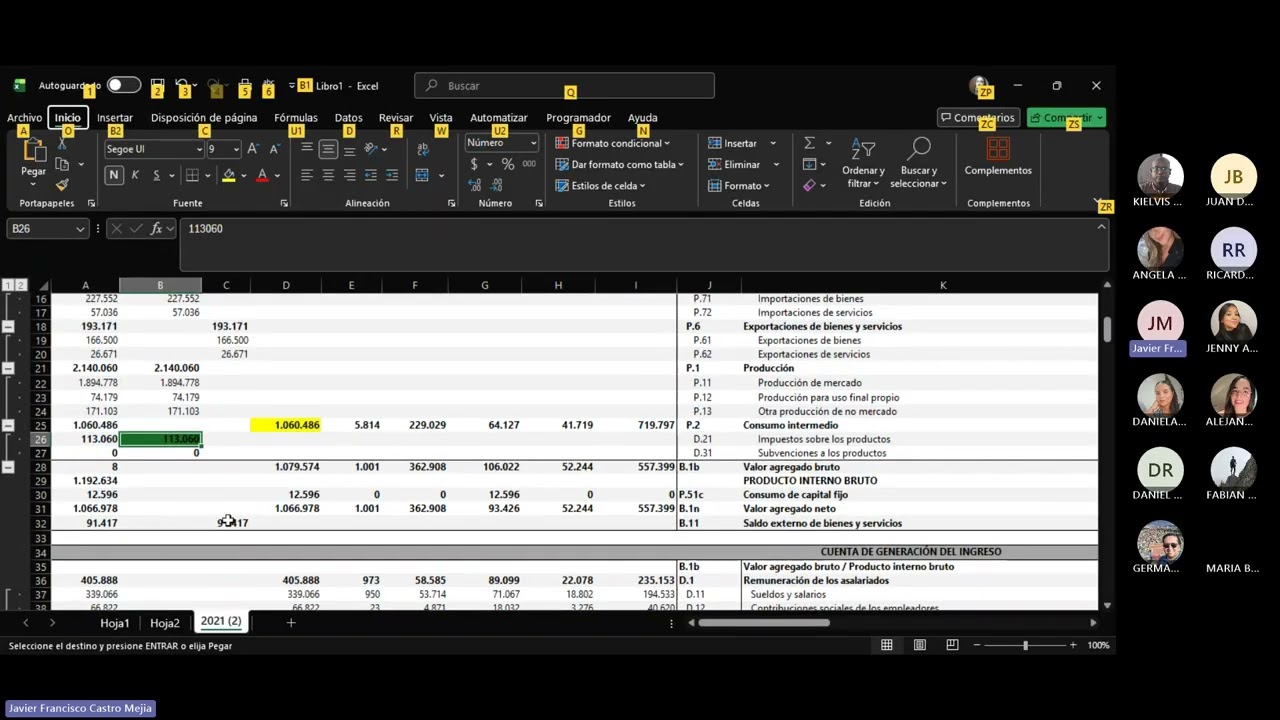Switch to Page Break Preview in status bar

952,645
